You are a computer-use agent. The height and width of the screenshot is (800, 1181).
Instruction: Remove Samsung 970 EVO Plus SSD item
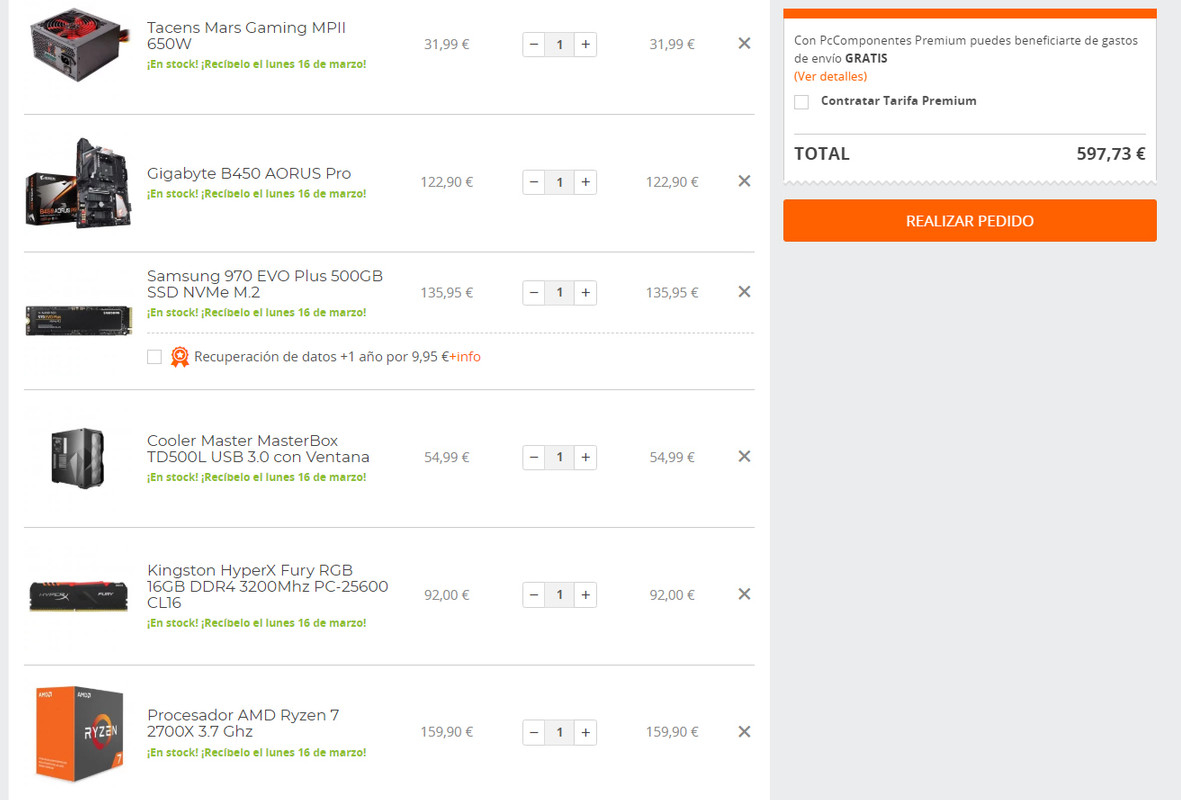(744, 292)
